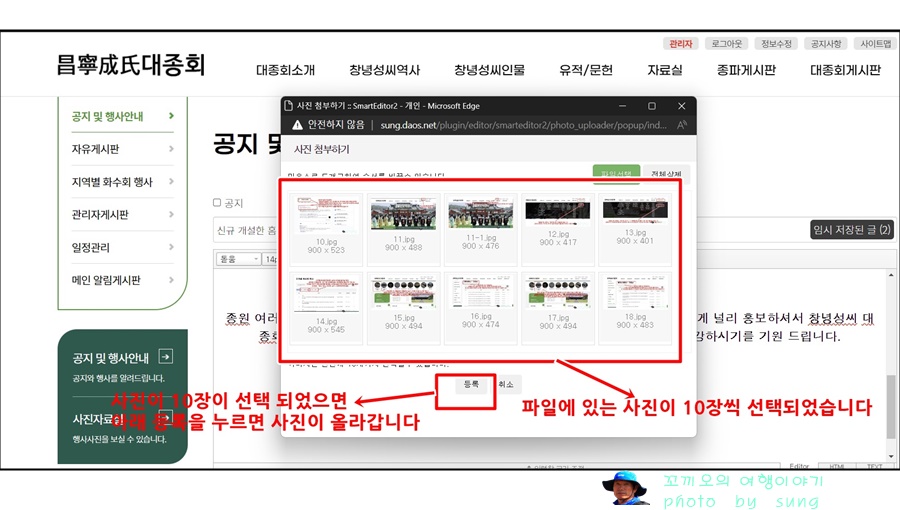Select the 16.jpg thumbnail
This screenshot has width=900, height=510.
[x=481, y=309]
